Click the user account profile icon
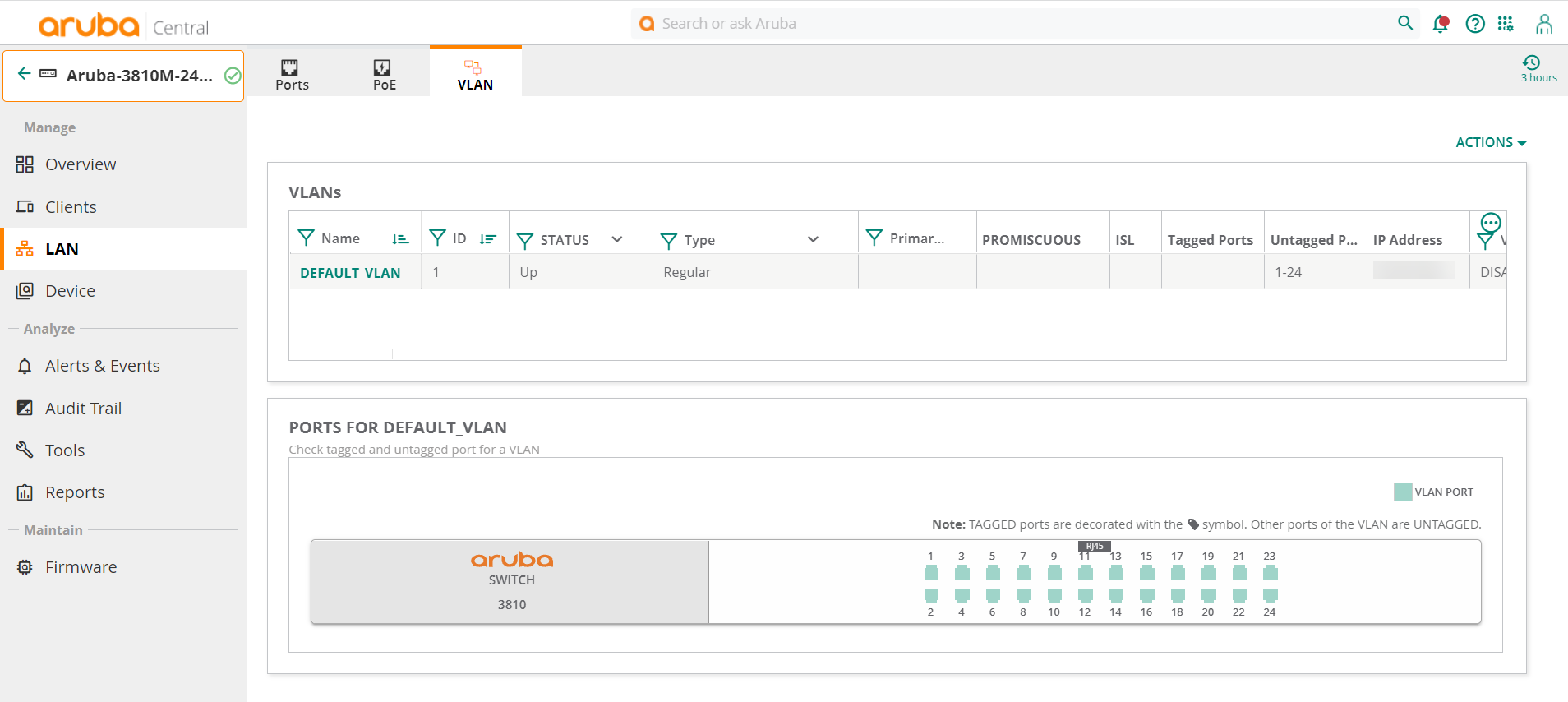1568x702 pixels. click(1544, 24)
